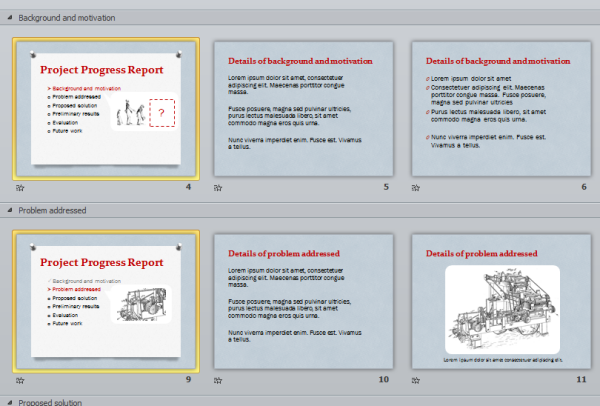Collapse the Background and motivation section arrow

coord(9,18)
